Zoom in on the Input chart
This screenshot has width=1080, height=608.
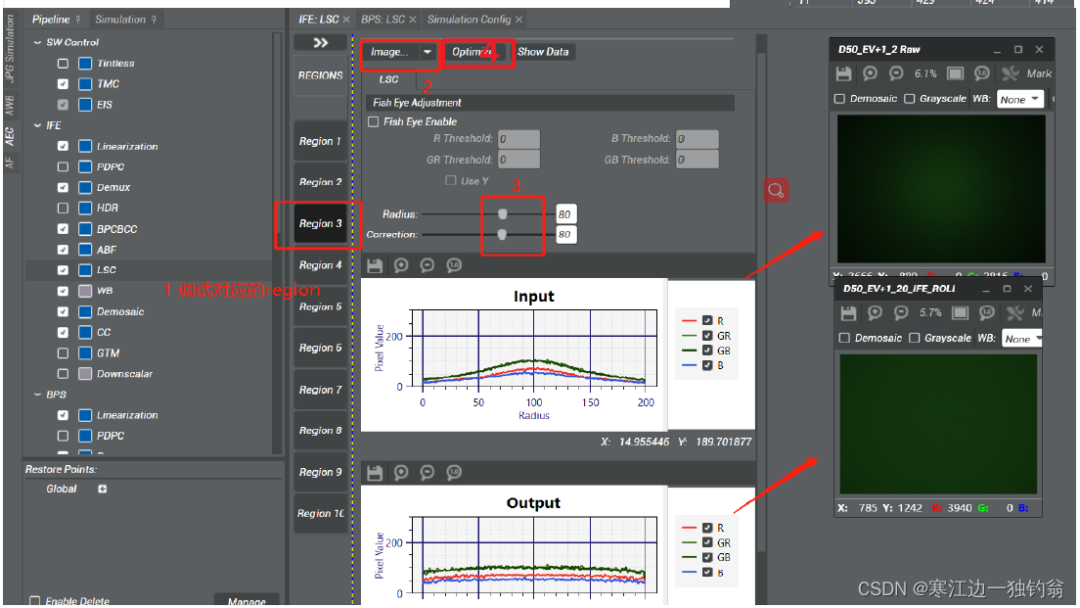(401, 266)
